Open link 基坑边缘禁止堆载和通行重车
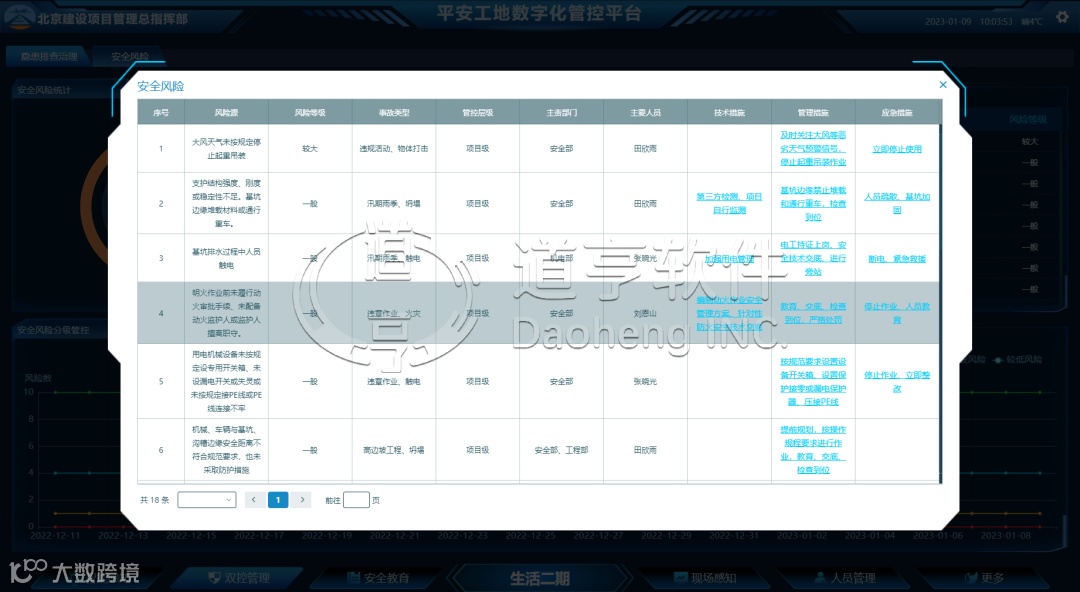The width and height of the screenshot is (1080, 592). pos(813,203)
